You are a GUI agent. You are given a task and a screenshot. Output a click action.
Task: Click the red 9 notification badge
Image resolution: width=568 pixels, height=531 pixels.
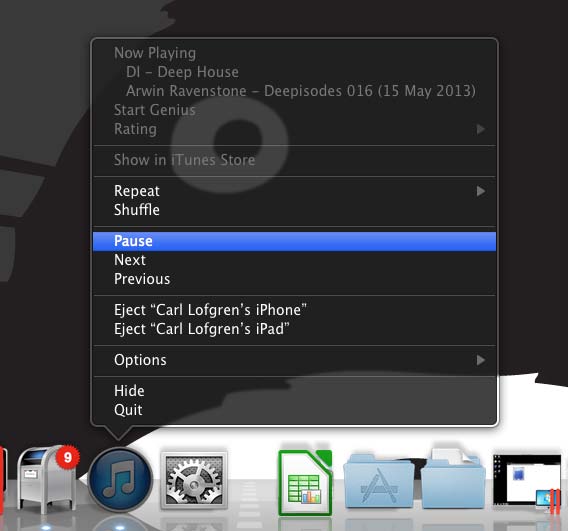pos(67,457)
